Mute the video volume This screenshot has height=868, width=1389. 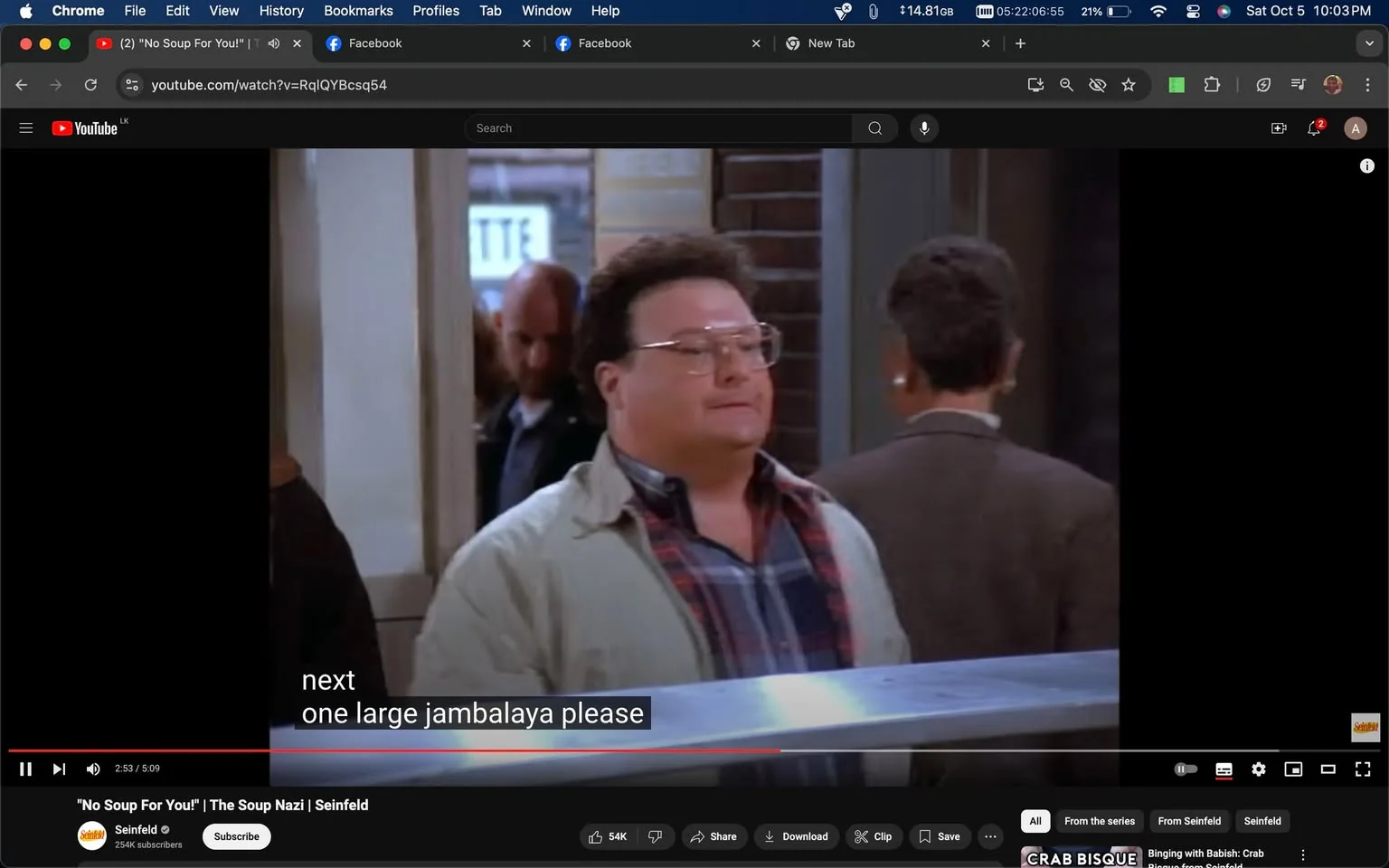[x=92, y=769]
